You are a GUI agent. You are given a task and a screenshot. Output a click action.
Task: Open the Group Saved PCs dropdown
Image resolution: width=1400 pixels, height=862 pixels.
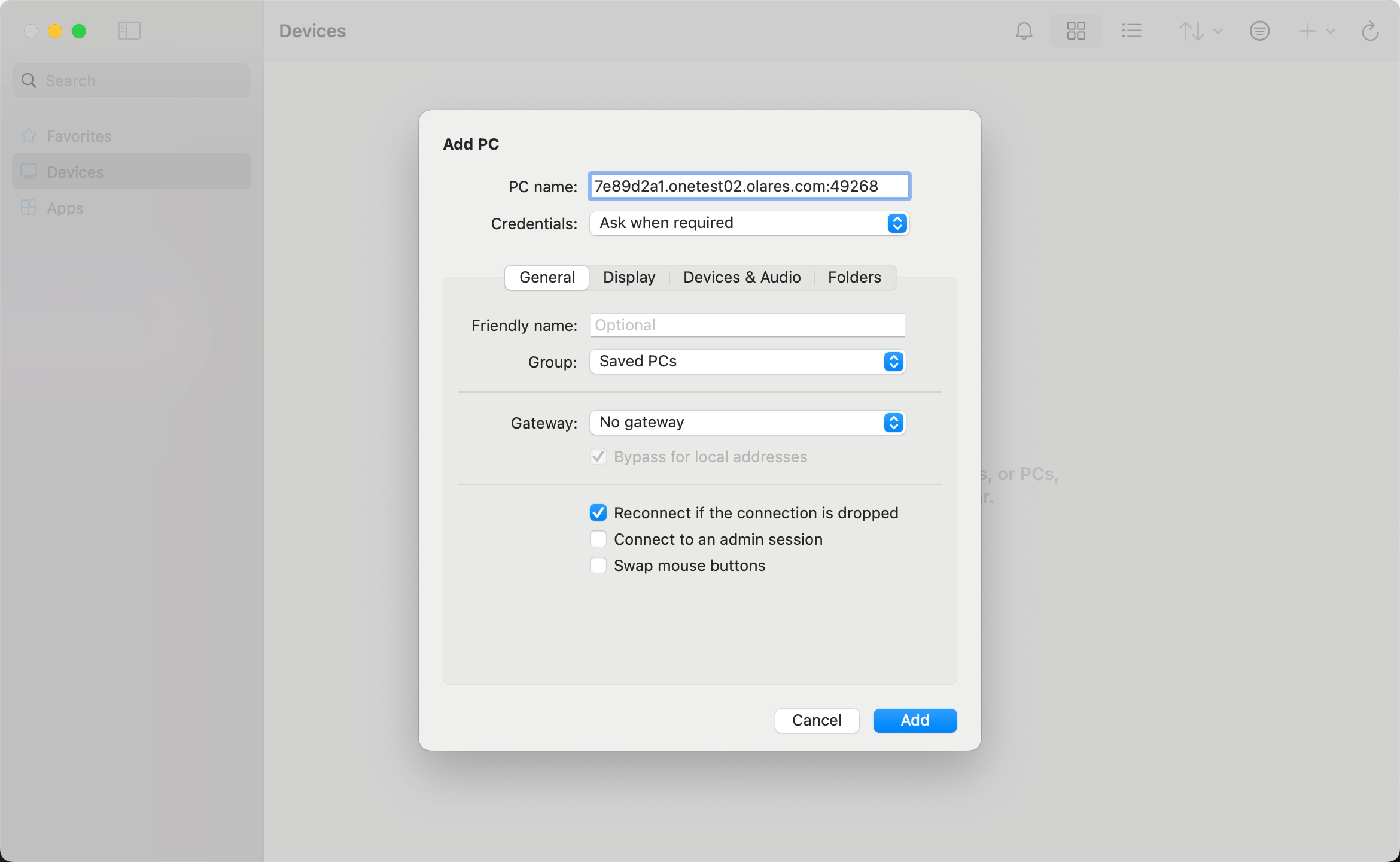click(x=747, y=362)
